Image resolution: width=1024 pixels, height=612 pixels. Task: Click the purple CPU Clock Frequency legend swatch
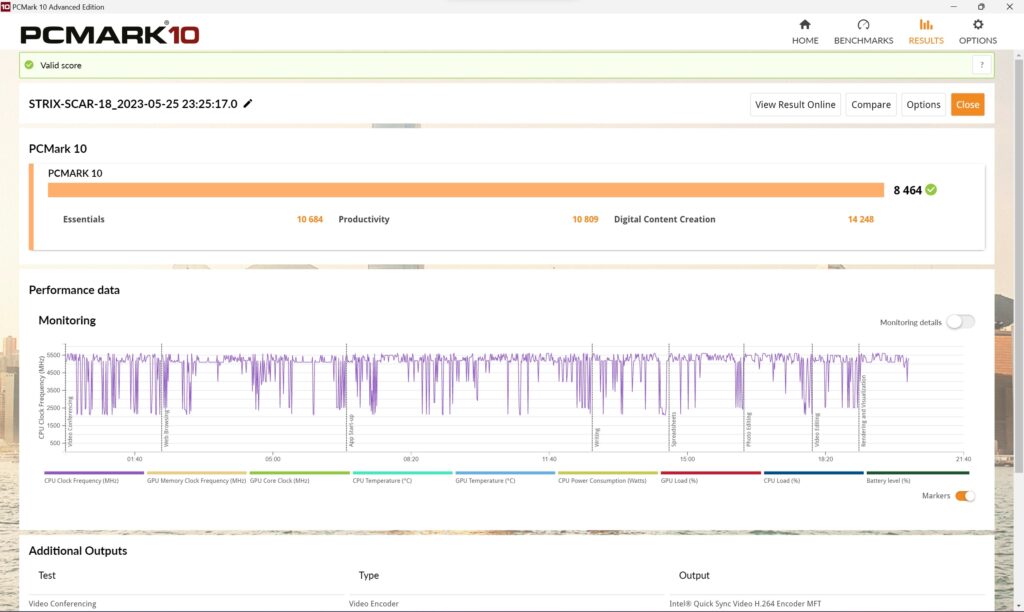tap(94, 473)
